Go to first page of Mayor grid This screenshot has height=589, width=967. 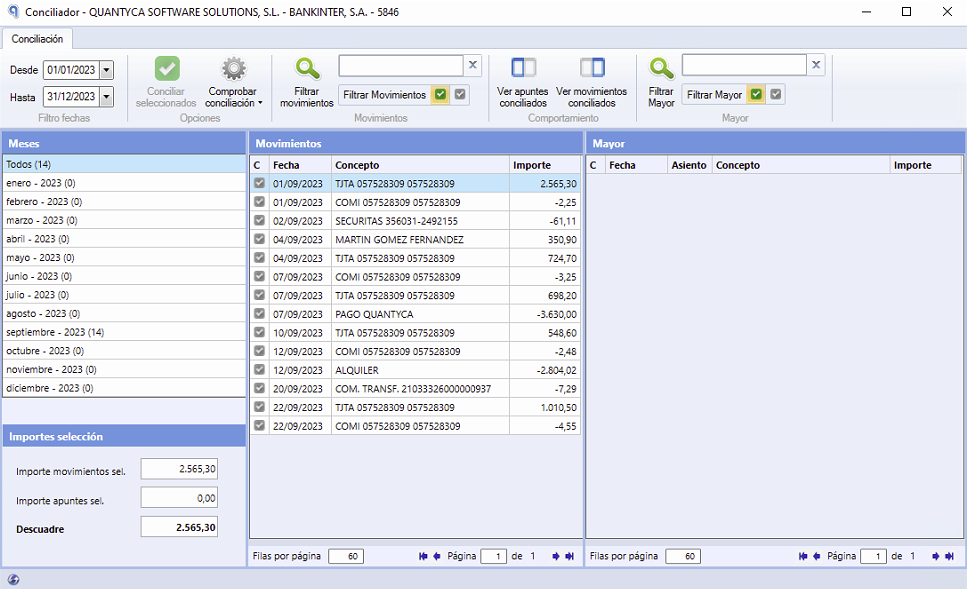coord(803,556)
